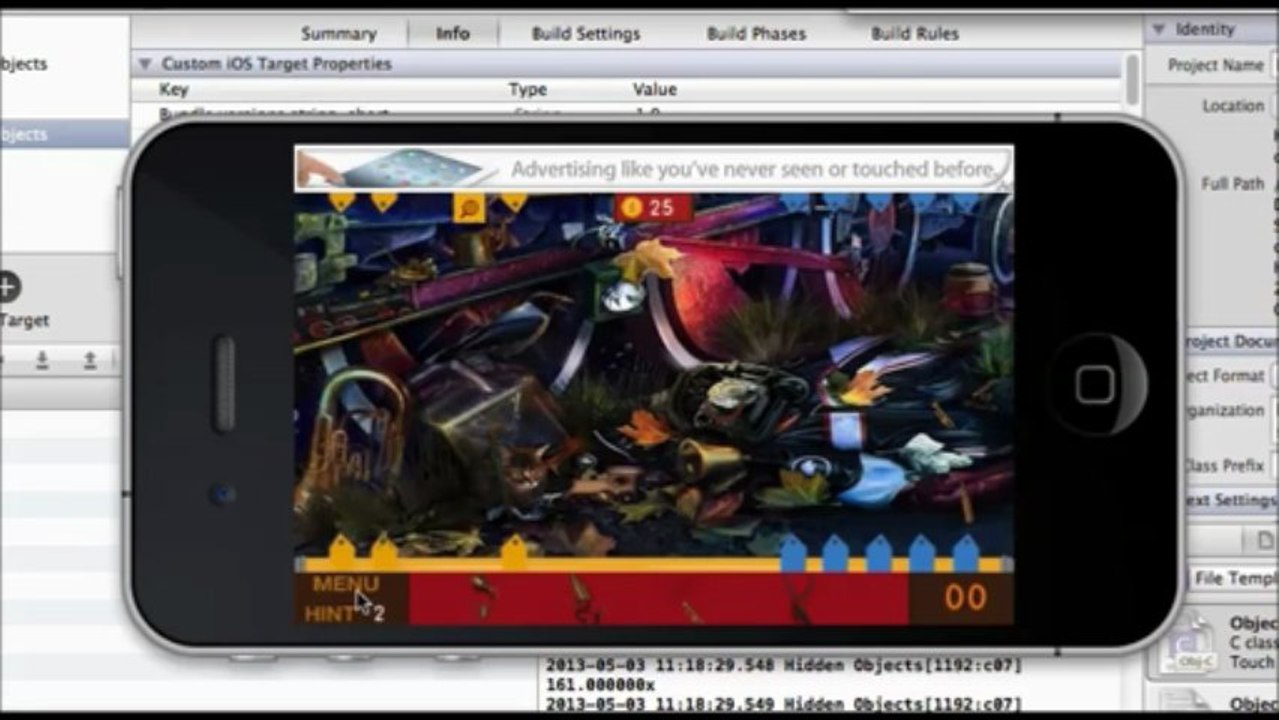Tap the HINT button in game

point(330,614)
